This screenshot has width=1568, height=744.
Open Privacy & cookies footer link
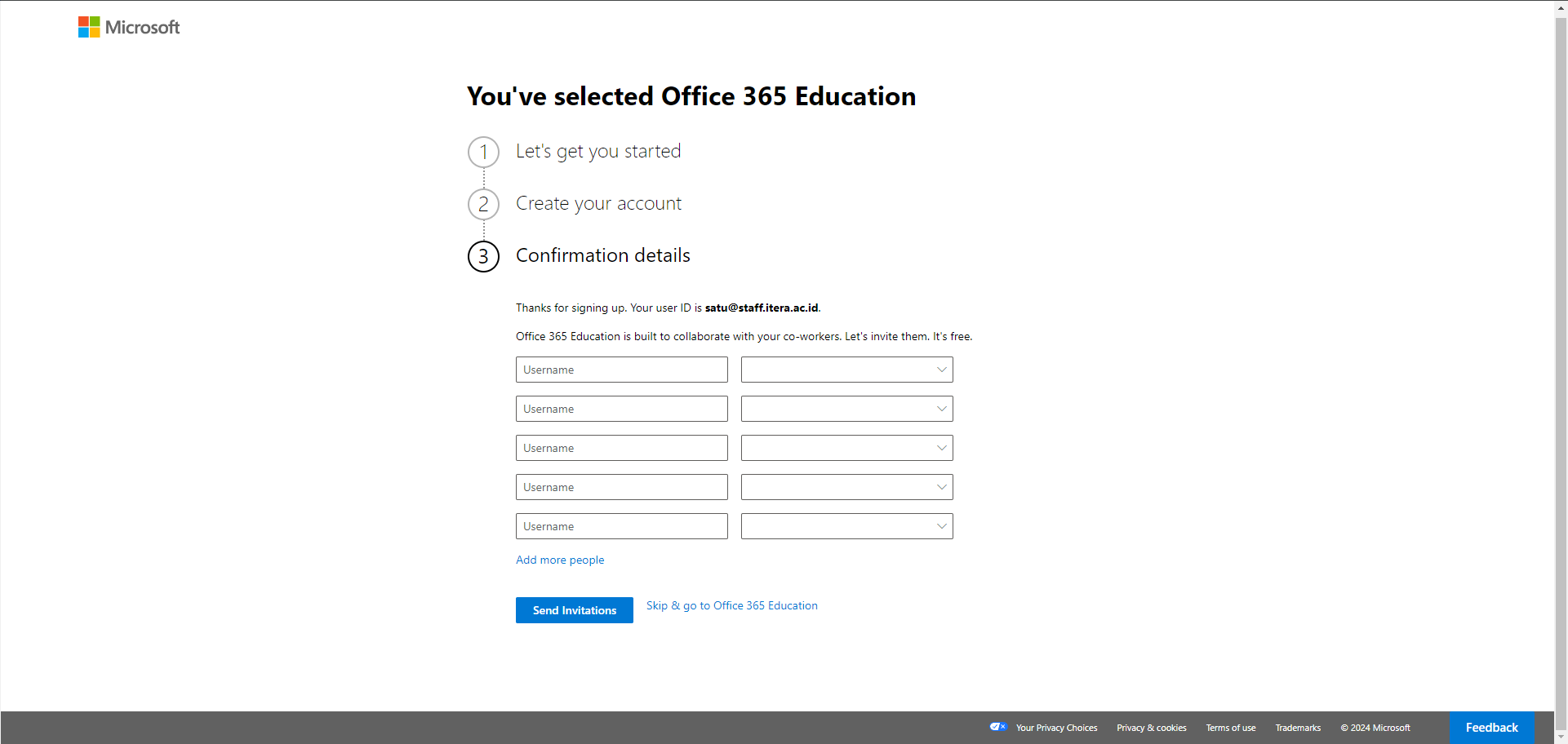pyautogui.click(x=1151, y=728)
